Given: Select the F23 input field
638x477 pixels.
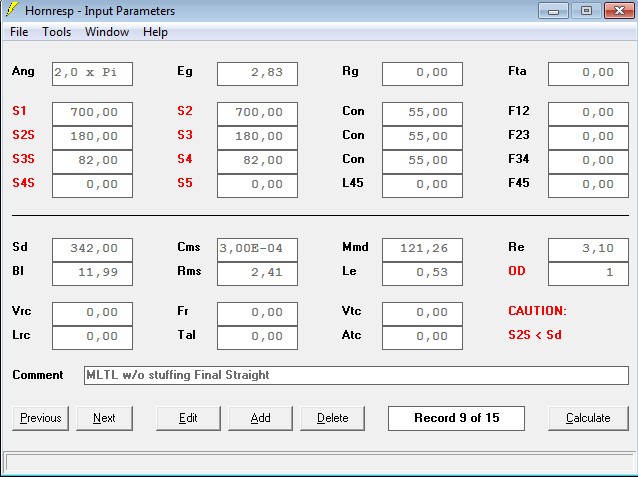Looking at the screenshot, I should 588,138.
